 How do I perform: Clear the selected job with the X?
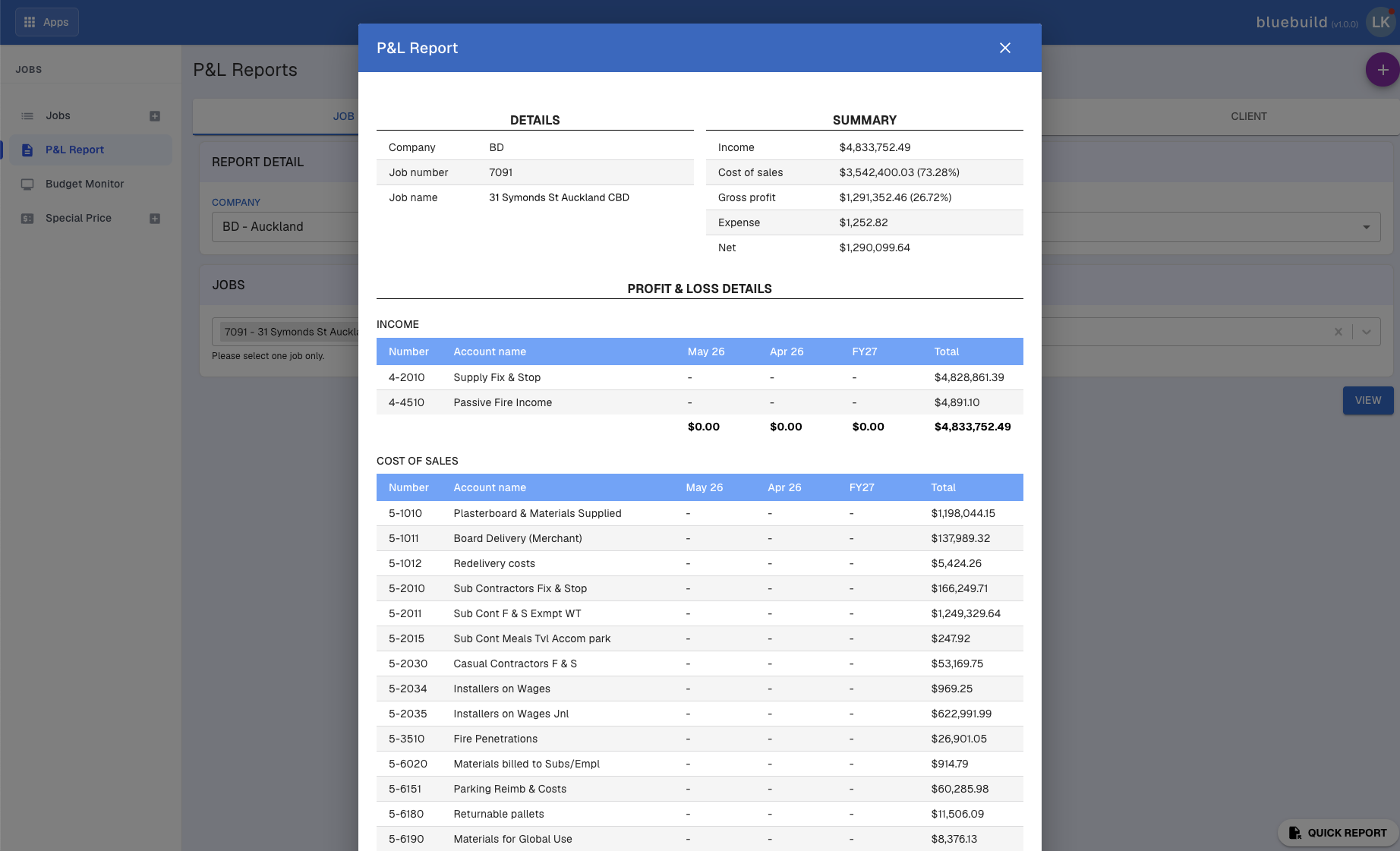(x=1338, y=332)
